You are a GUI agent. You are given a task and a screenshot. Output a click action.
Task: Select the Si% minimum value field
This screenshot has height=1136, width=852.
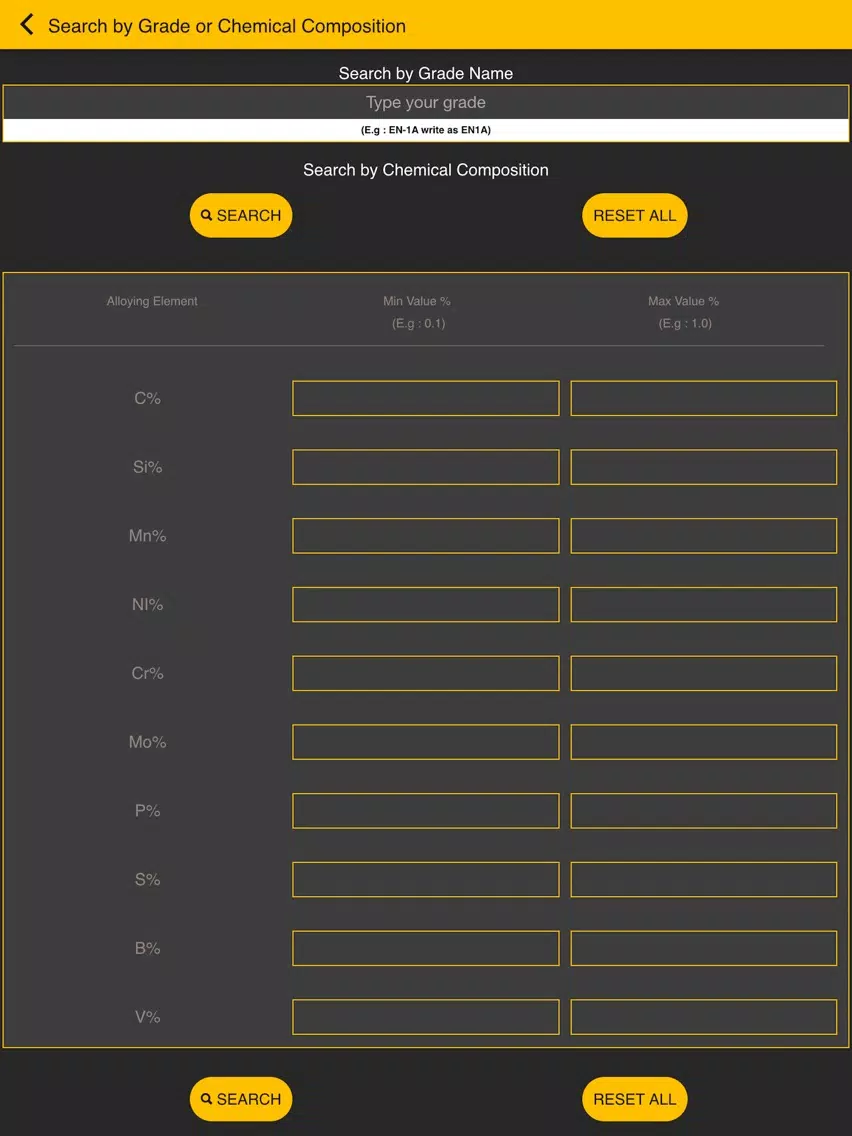coord(426,467)
